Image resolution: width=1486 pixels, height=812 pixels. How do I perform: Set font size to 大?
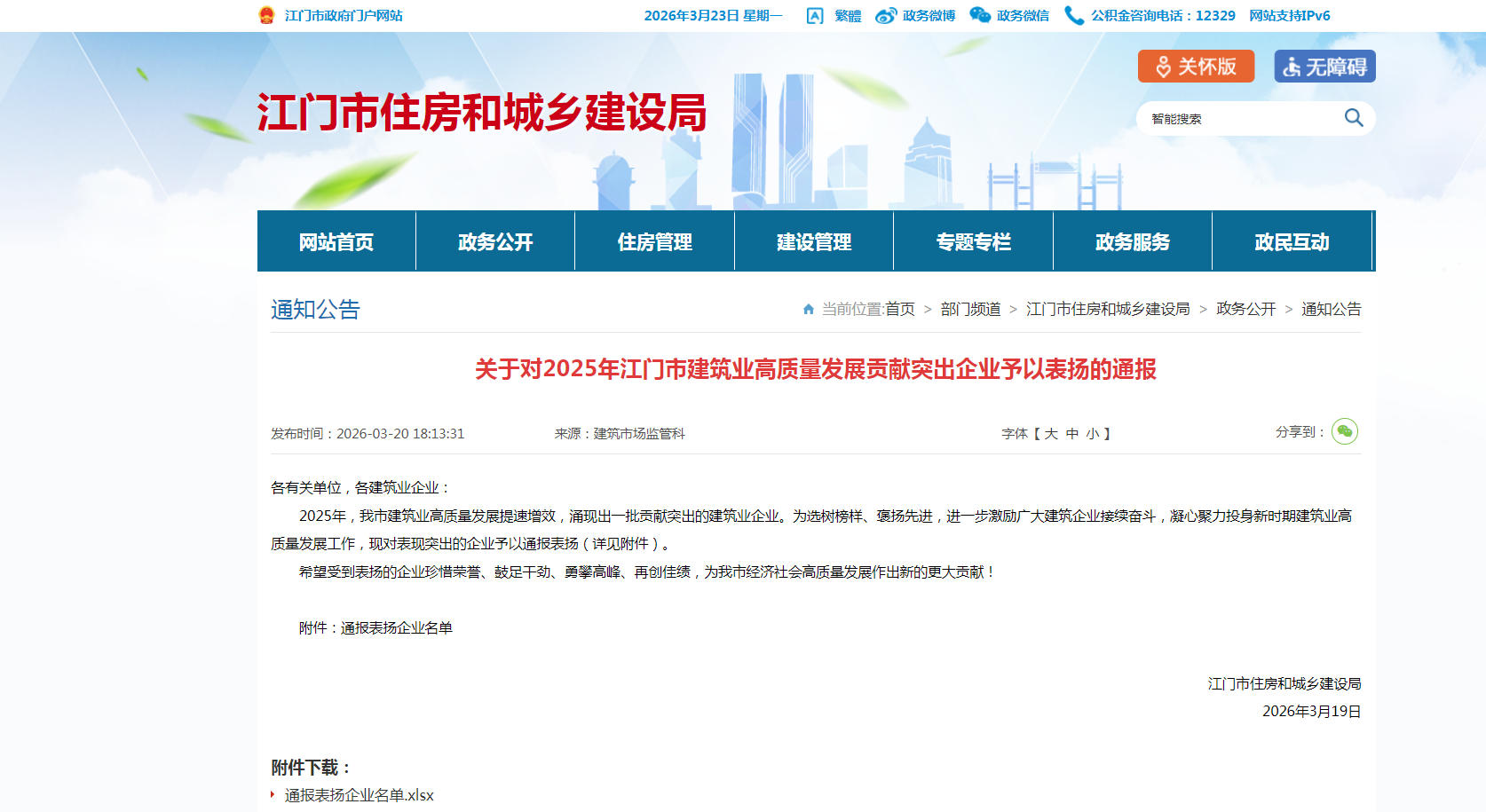pyautogui.click(x=1051, y=434)
